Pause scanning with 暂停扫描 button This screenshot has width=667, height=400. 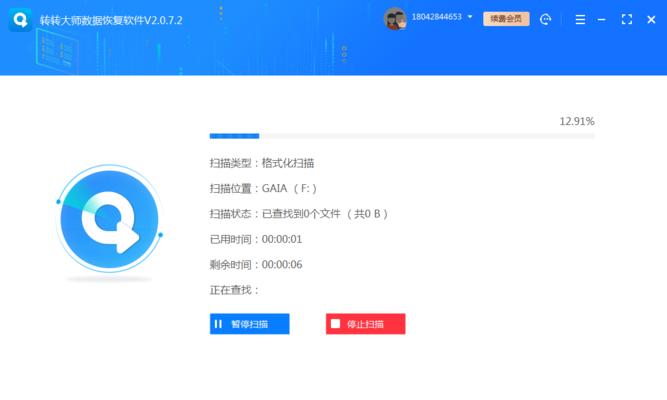(x=250, y=324)
